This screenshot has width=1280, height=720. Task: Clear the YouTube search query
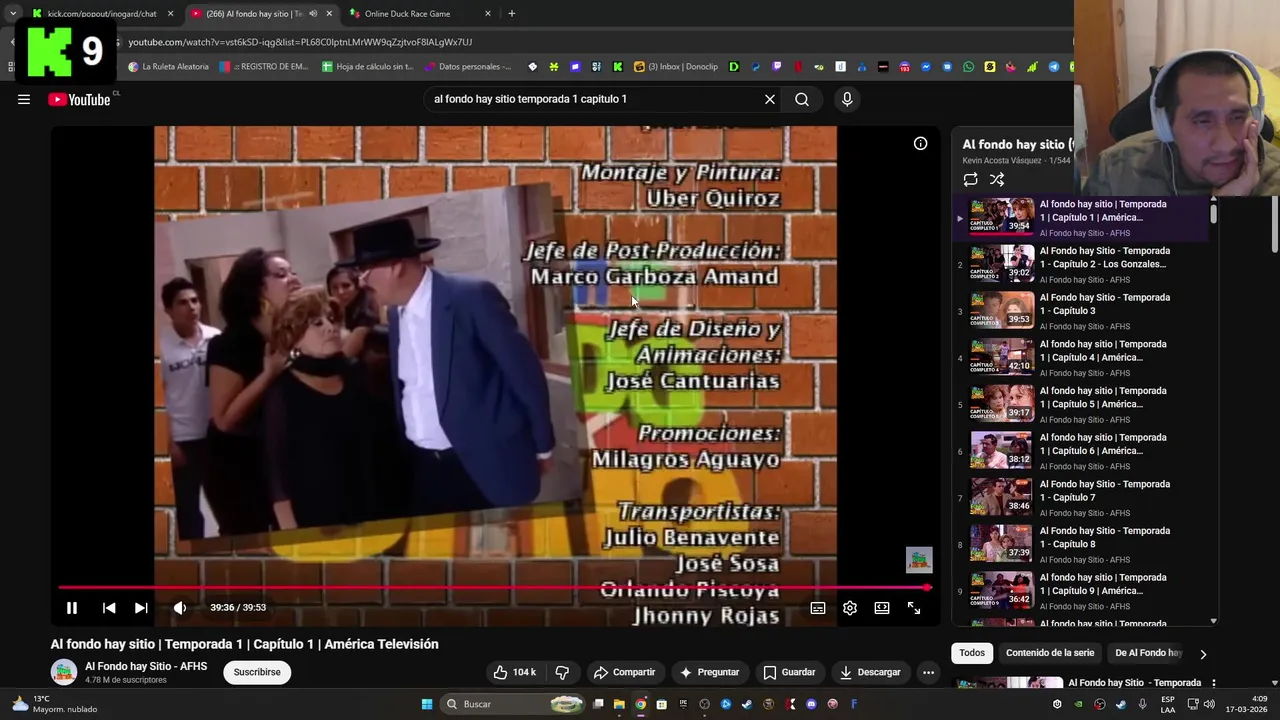point(770,99)
